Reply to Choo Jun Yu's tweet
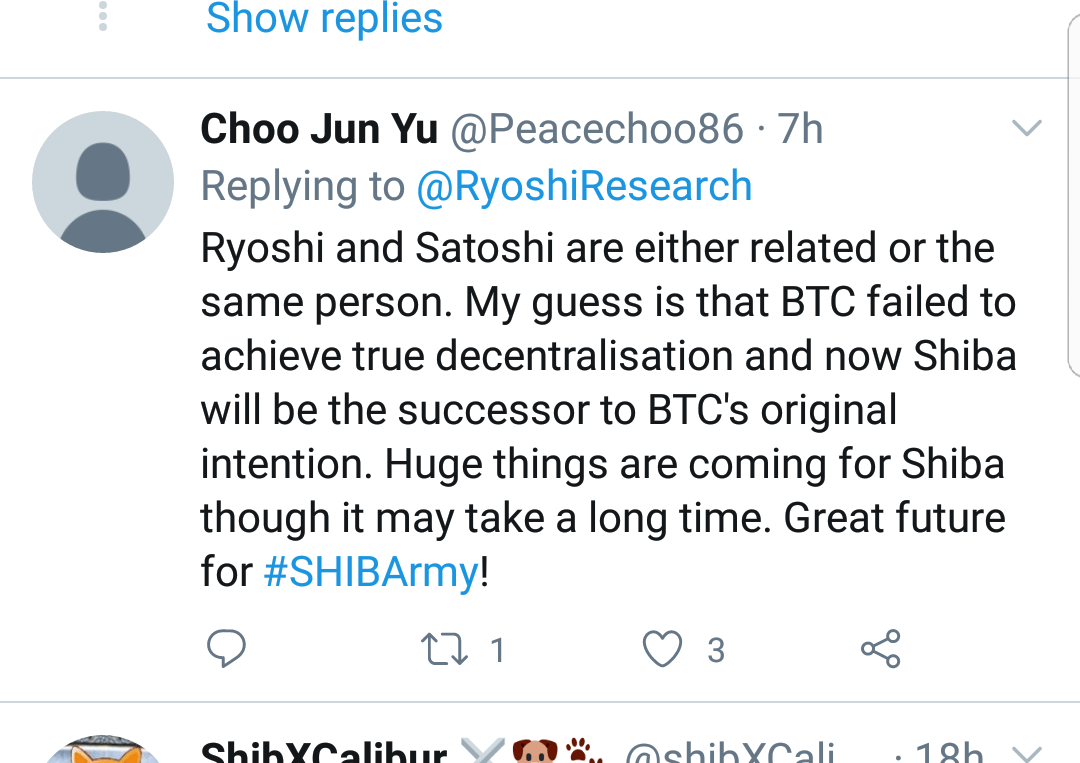1080x763 pixels. (x=226, y=650)
